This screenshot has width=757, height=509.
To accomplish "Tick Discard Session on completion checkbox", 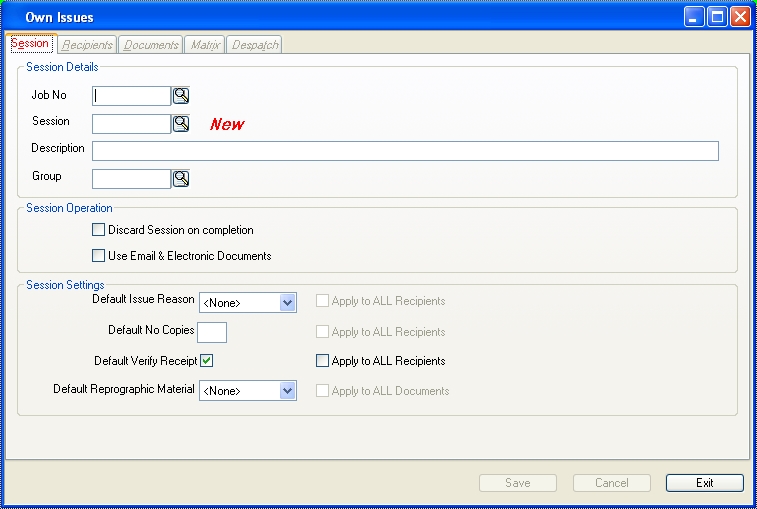I will pyautogui.click(x=98, y=230).
